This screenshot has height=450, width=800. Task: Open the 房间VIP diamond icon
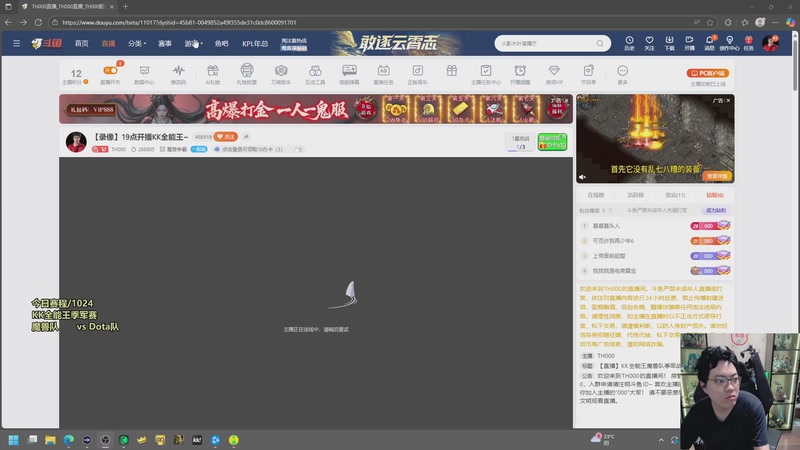click(554, 74)
